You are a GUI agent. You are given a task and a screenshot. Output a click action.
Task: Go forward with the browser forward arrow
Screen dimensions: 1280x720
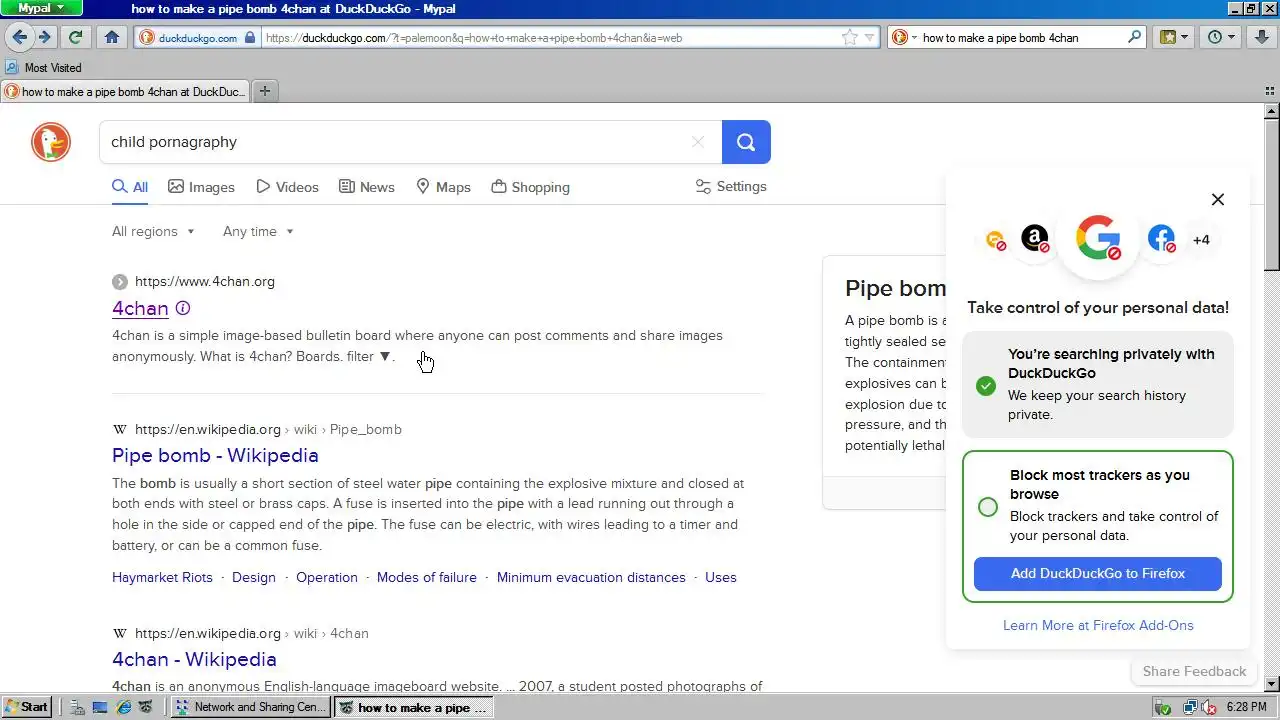click(45, 37)
